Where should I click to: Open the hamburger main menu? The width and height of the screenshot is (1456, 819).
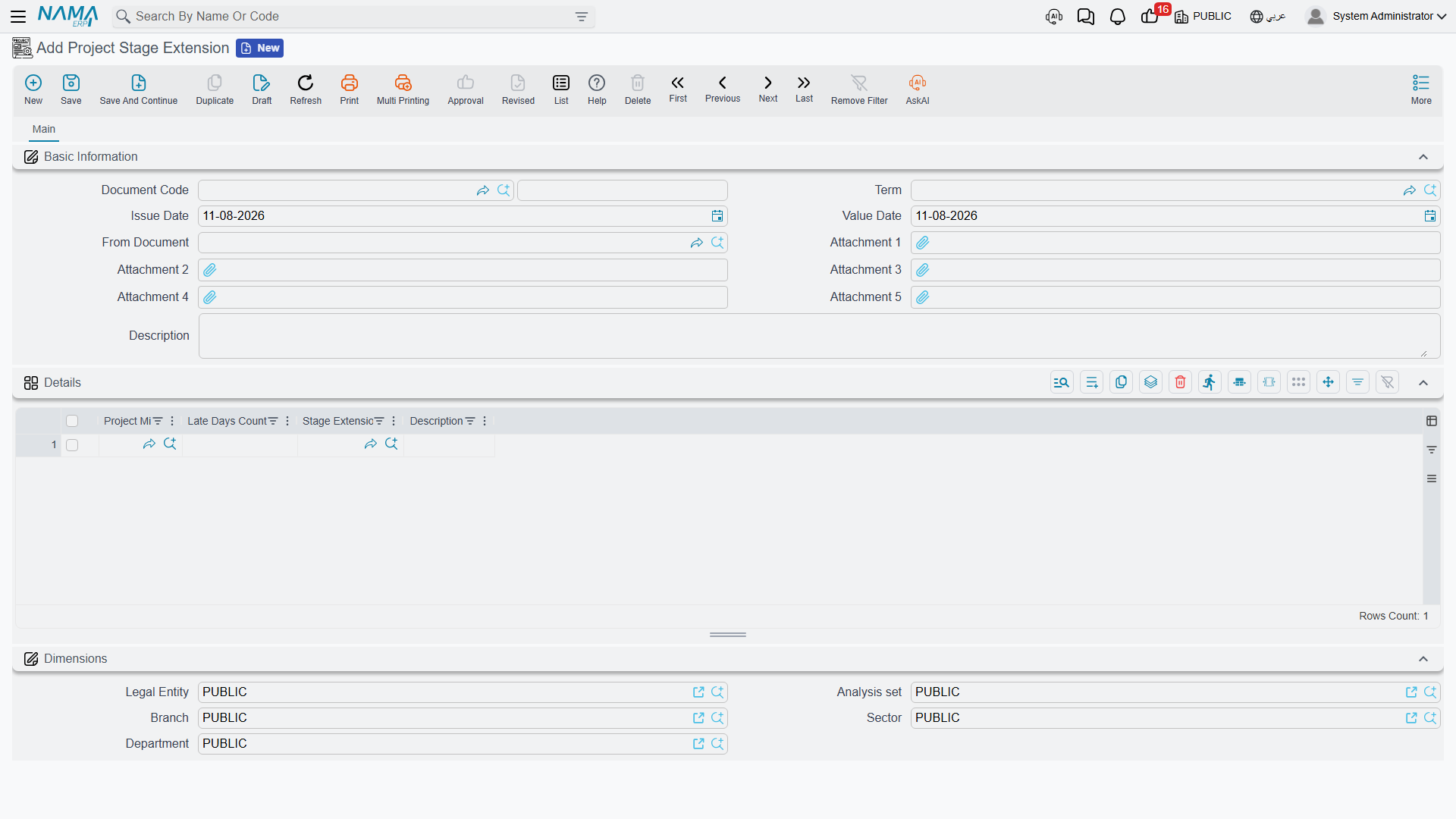pyautogui.click(x=18, y=16)
